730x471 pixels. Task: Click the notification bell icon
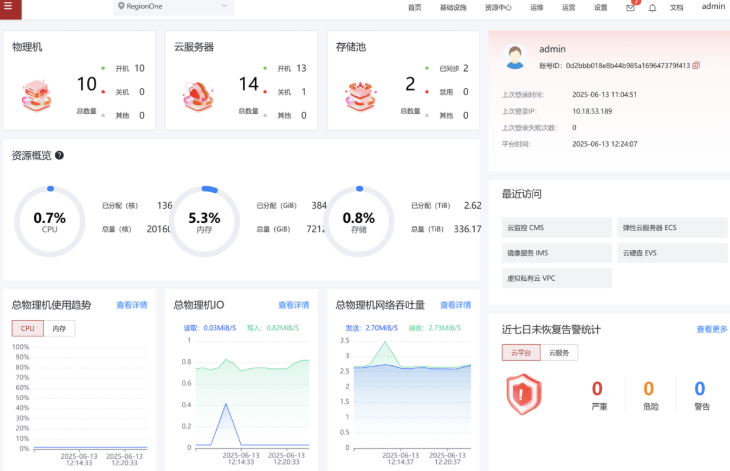coord(652,7)
